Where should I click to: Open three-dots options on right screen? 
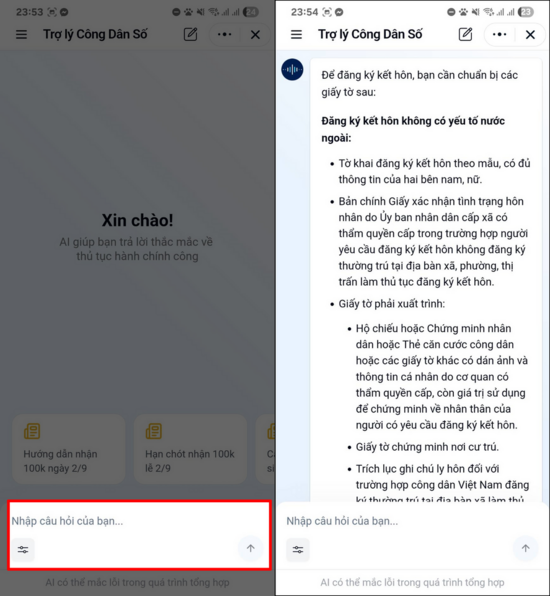[499, 35]
